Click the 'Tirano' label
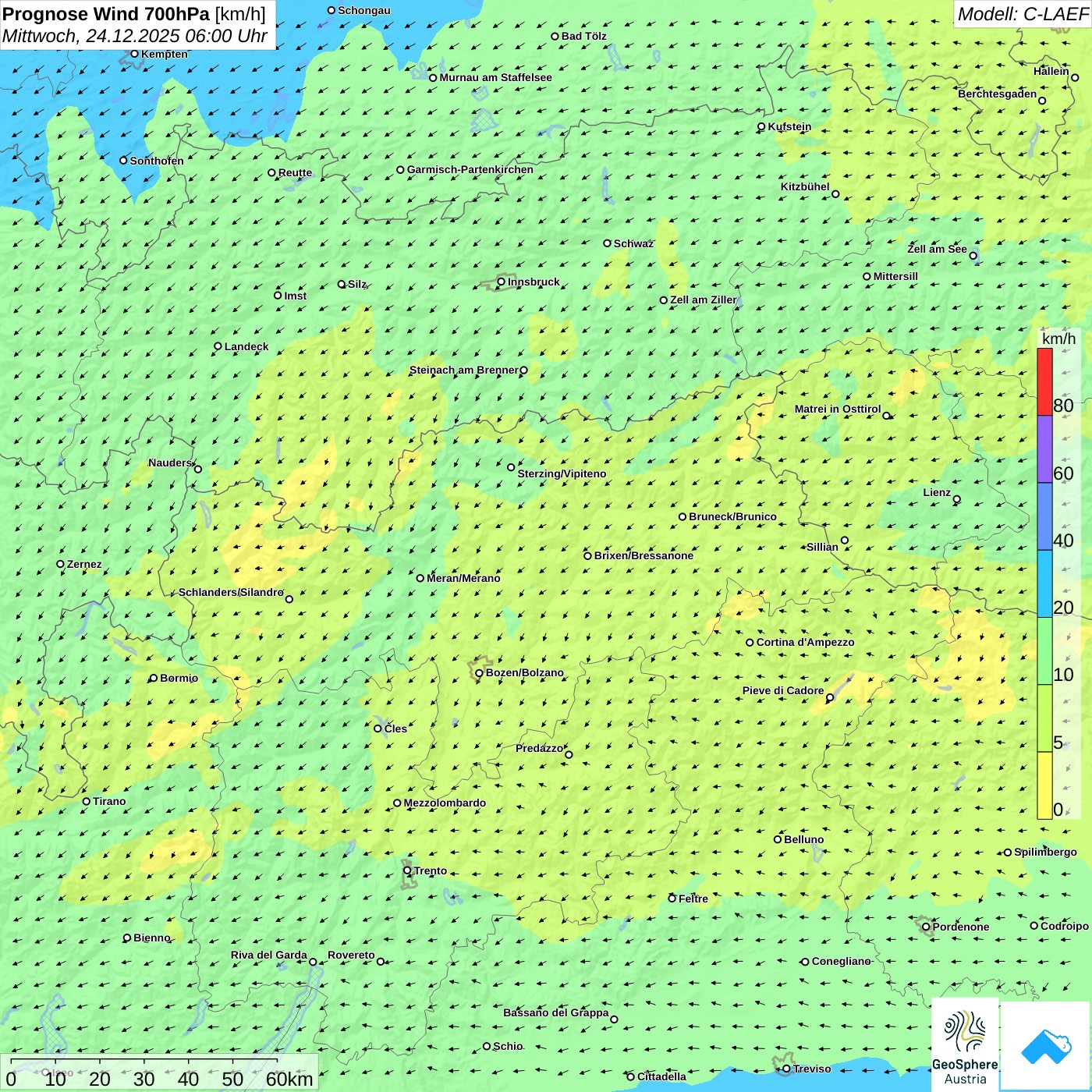 tap(109, 801)
